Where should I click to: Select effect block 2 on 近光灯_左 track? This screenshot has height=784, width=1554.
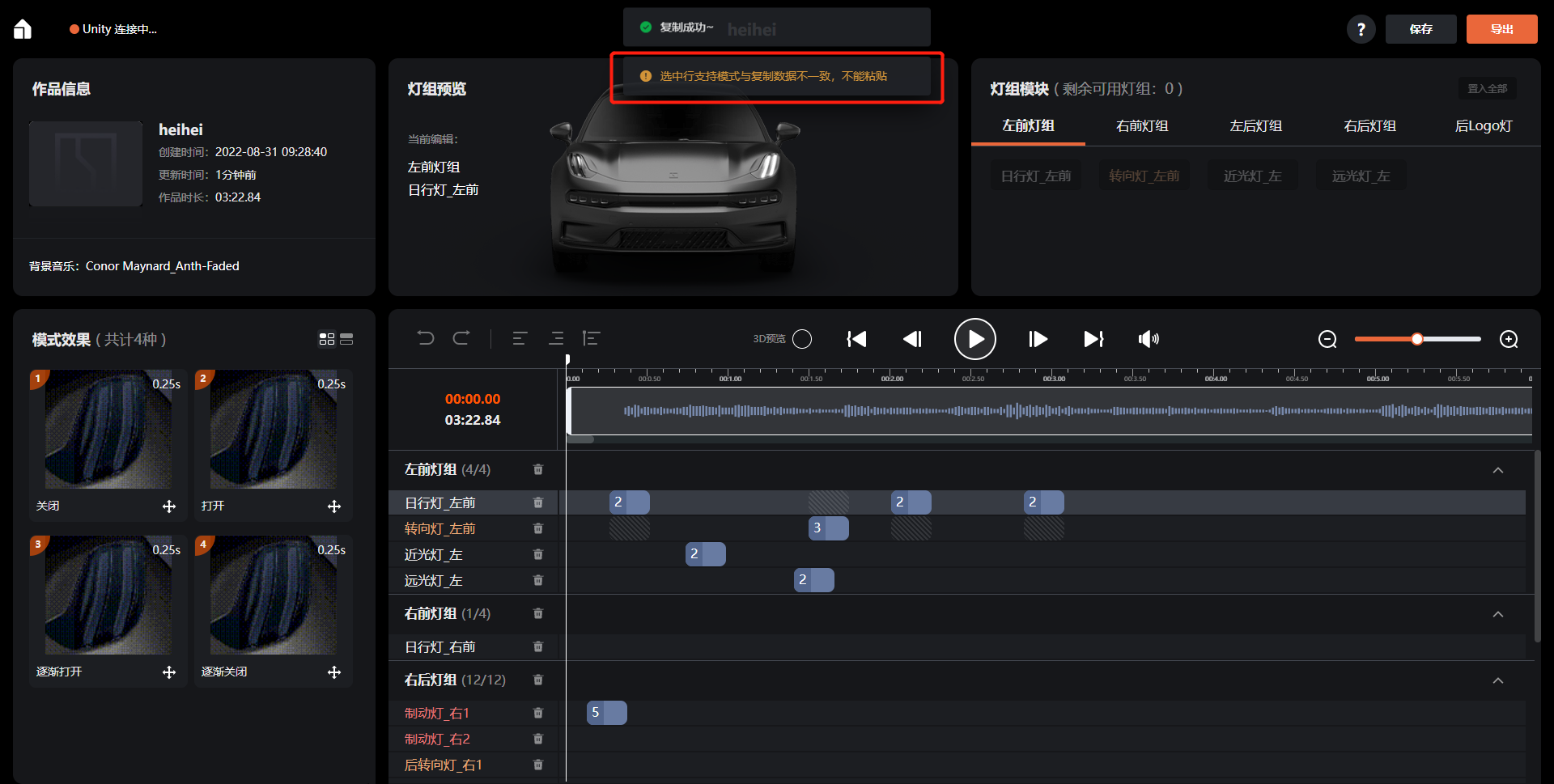tap(705, 554)
